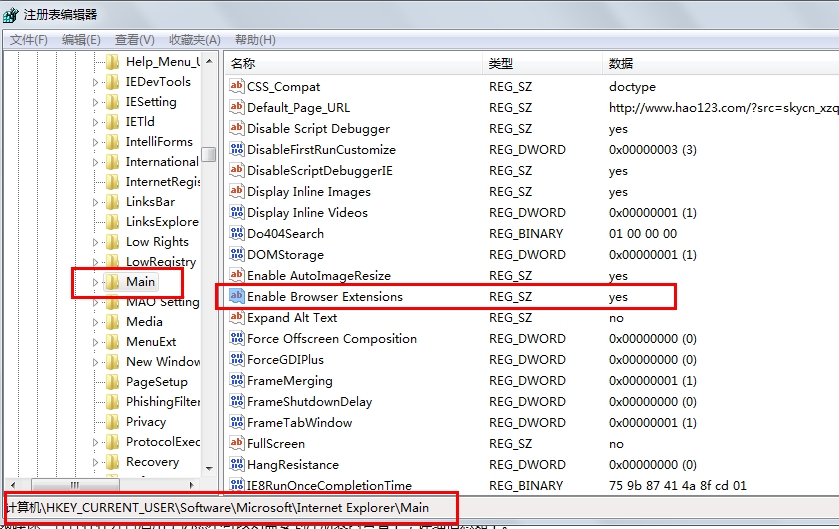The width and height of the screenshot is (839, 529).
Task: Select the Default_Page_URL value entry
Action: pyautogui.click(x=298, y=108)
